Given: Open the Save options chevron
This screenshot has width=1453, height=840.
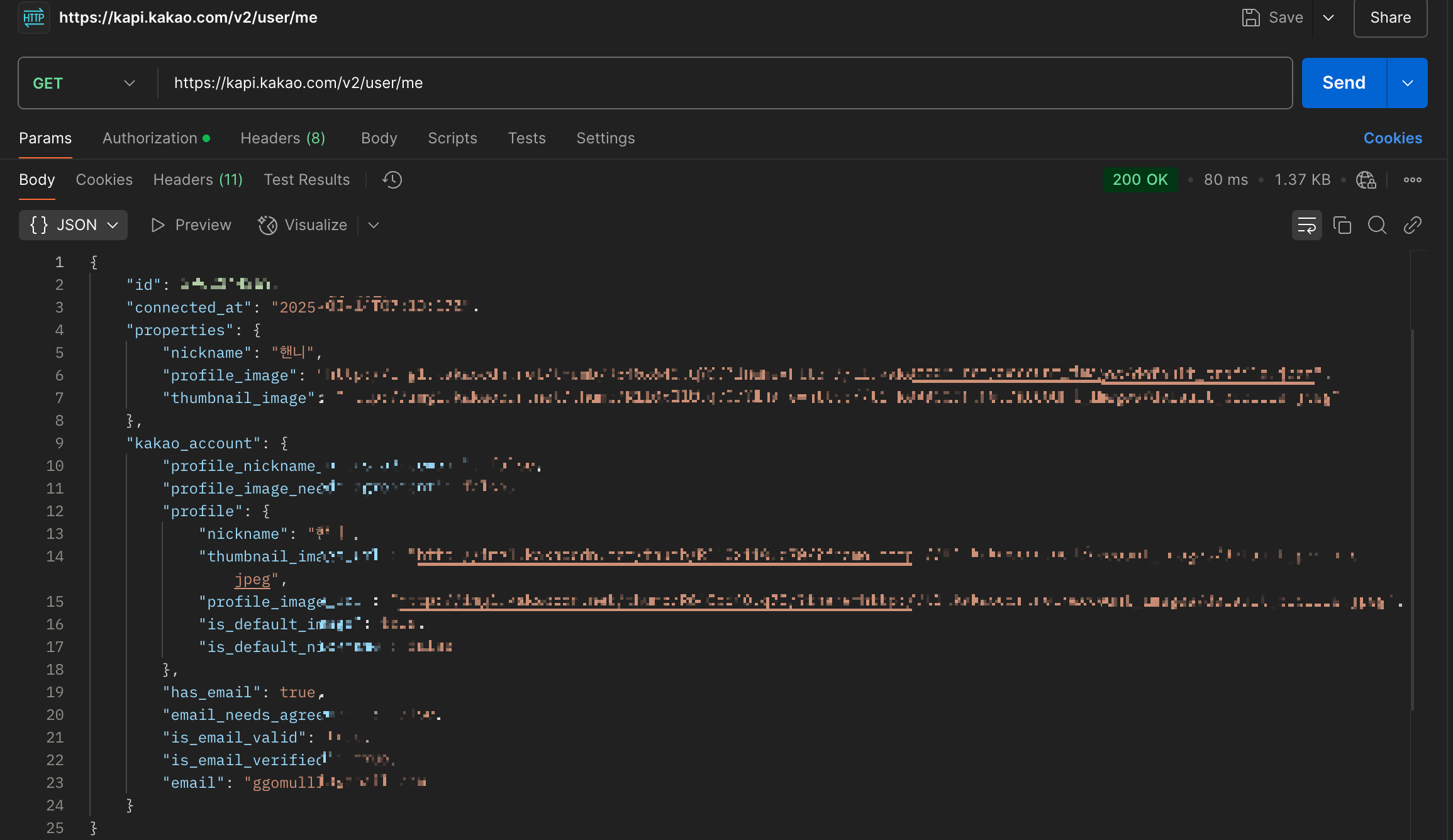Looking at the screenshot, I should [x=1328, y=18].
